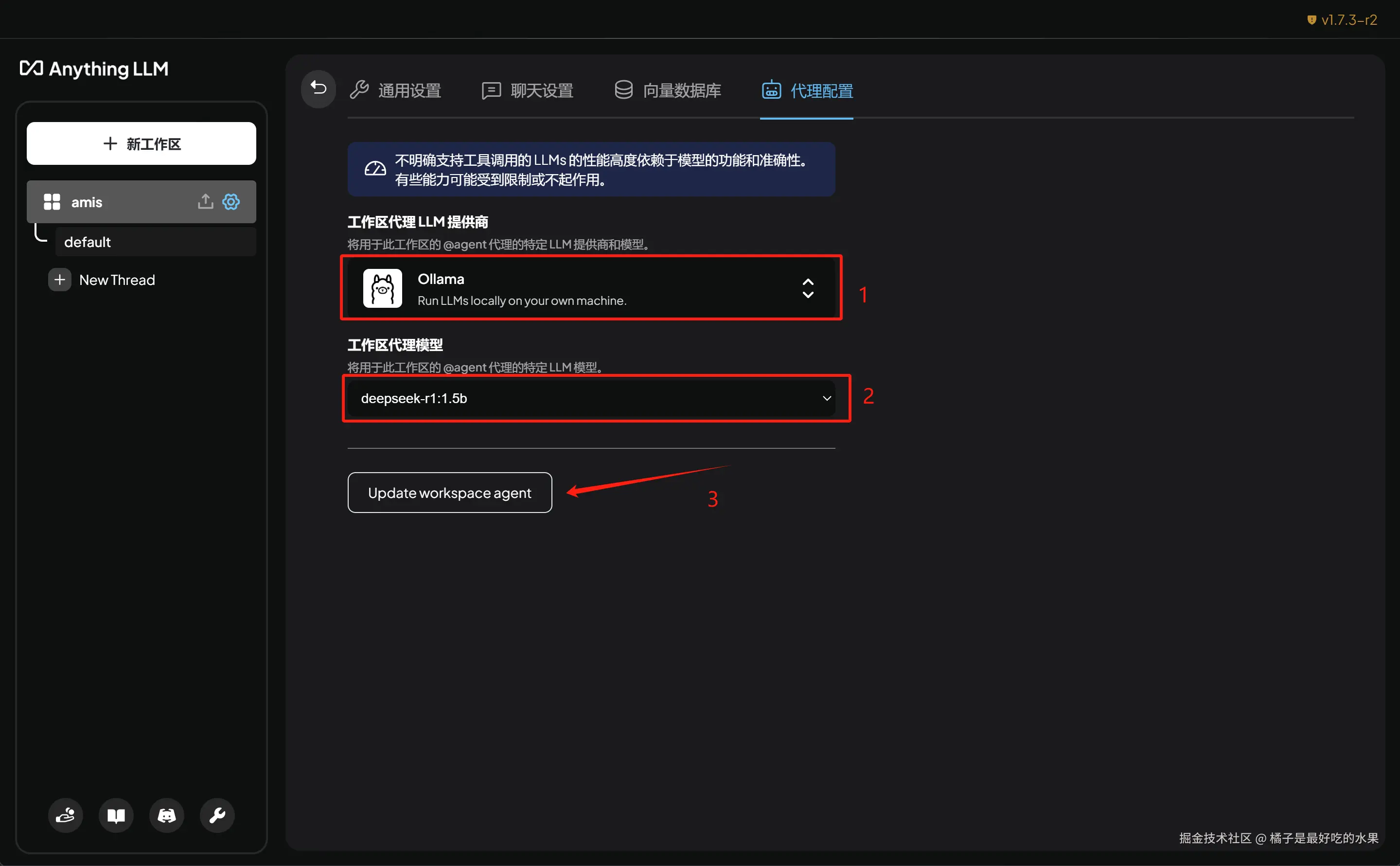
Task: Click Update workspace agent button
Action: pos(450,493)
